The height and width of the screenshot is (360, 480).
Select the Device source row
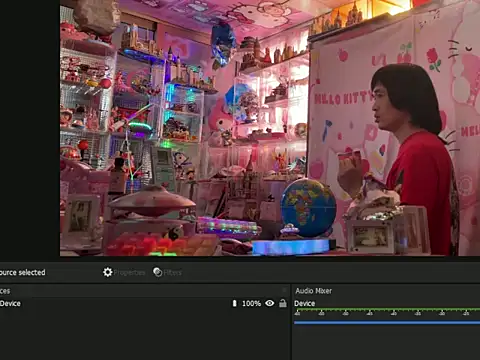[x=144, y=303]
